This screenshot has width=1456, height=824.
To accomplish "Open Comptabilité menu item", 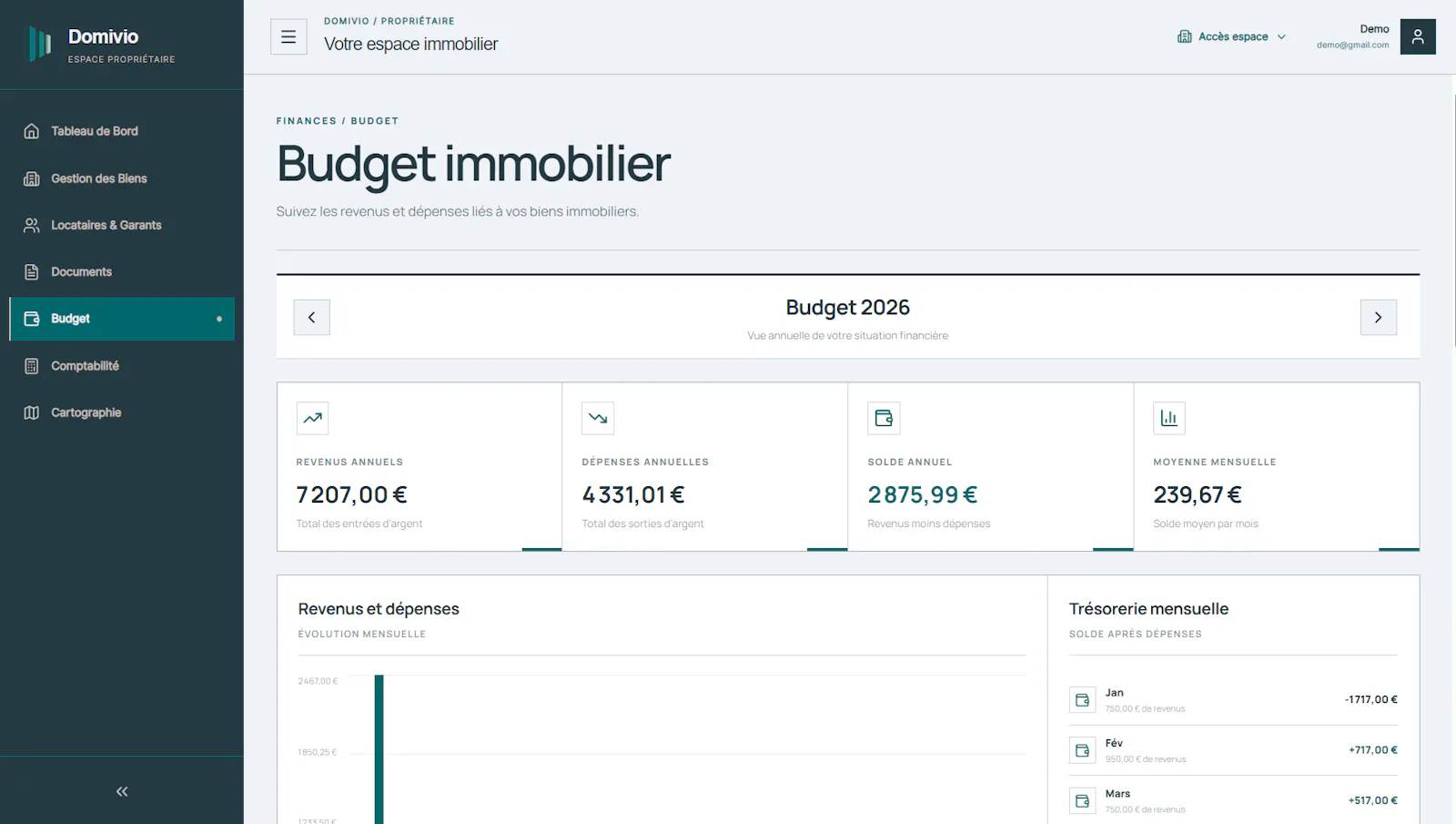I will (122, 366).
